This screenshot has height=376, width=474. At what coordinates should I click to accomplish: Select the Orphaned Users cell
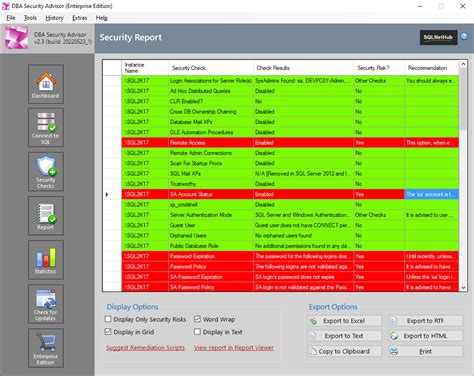click(211, 236)
